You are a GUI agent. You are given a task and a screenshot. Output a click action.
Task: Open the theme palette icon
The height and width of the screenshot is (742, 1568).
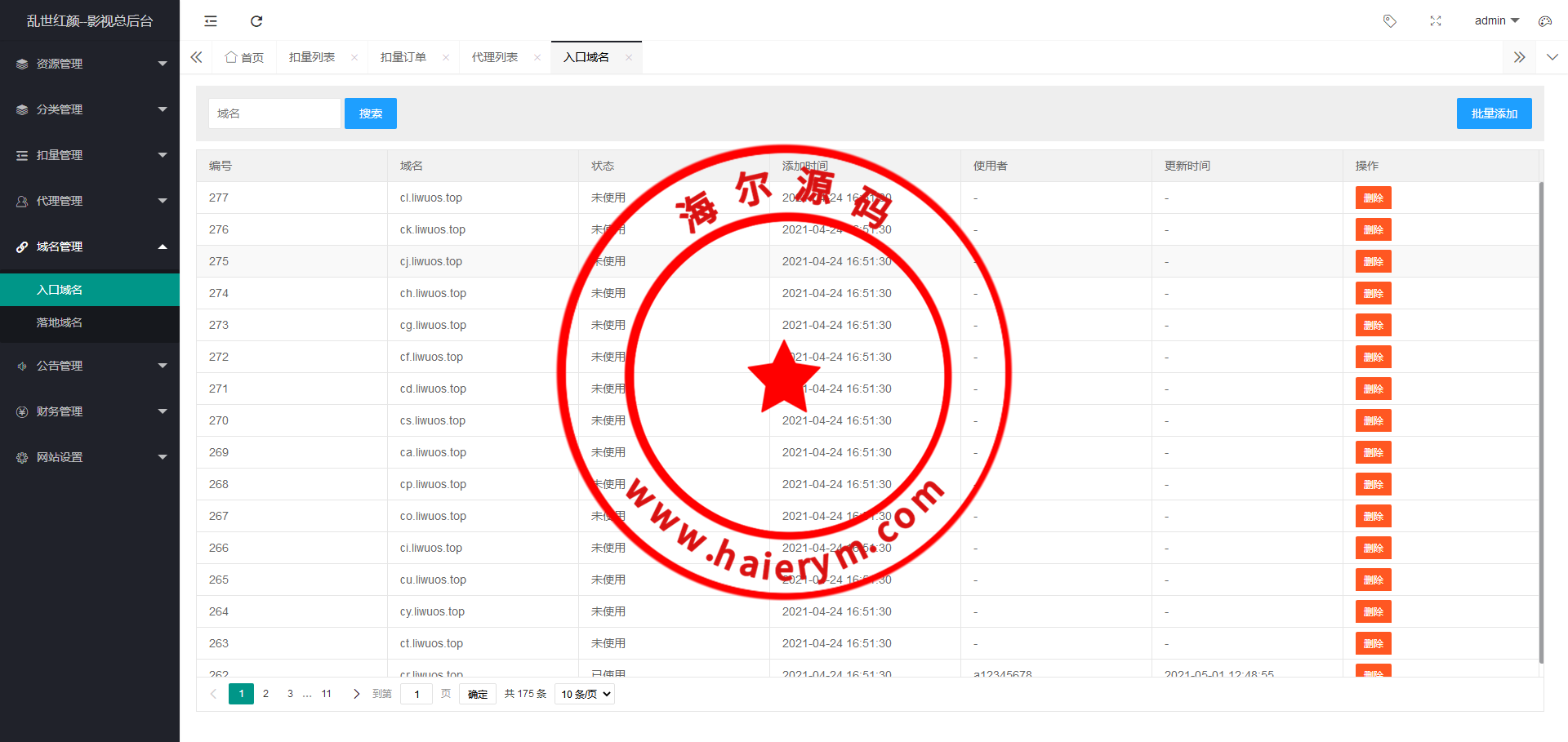1544,21
